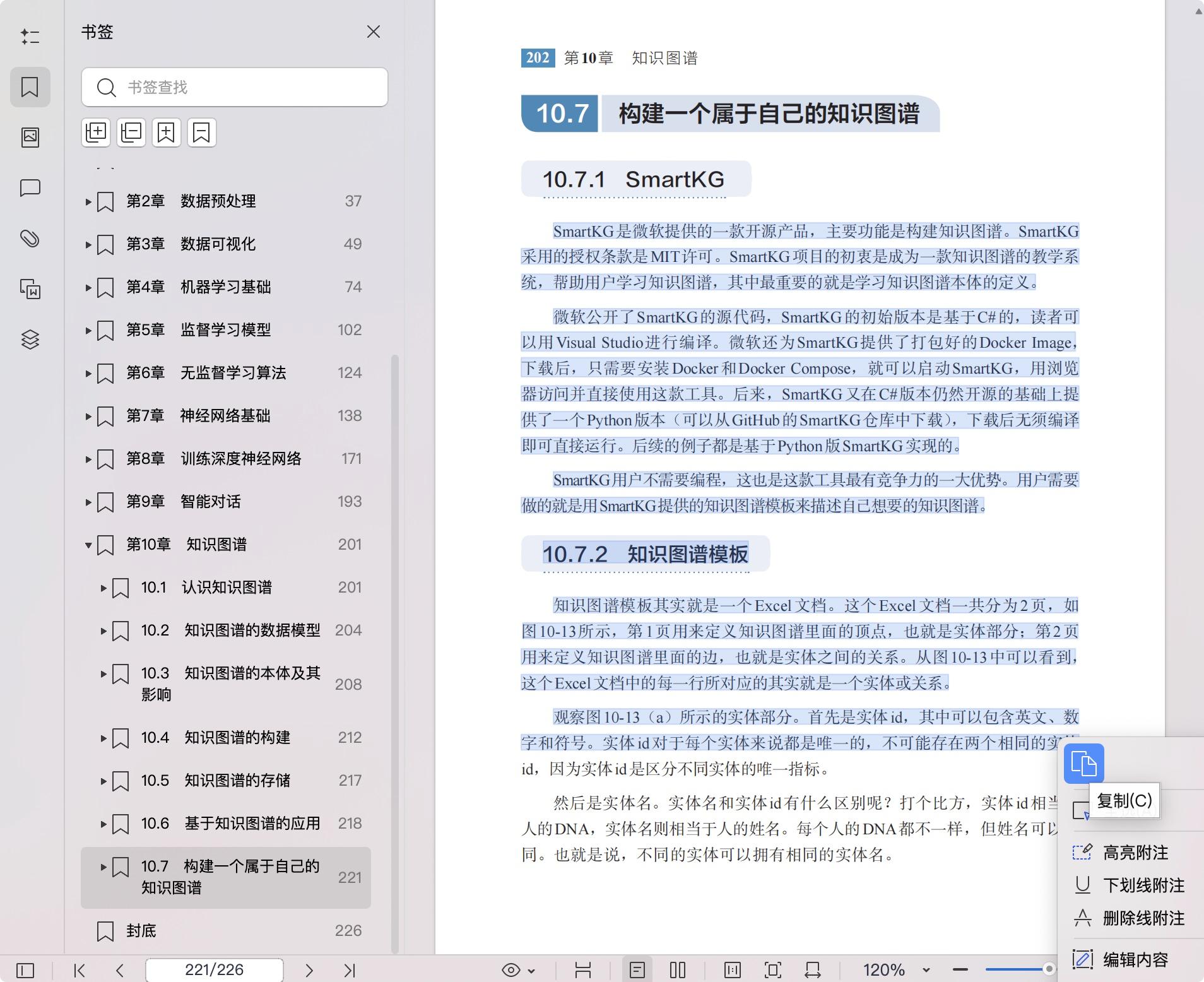The height and width of the screenshot is (982, 1204).
Task: Click the page number field 221/226
Action: click(215, 970)
